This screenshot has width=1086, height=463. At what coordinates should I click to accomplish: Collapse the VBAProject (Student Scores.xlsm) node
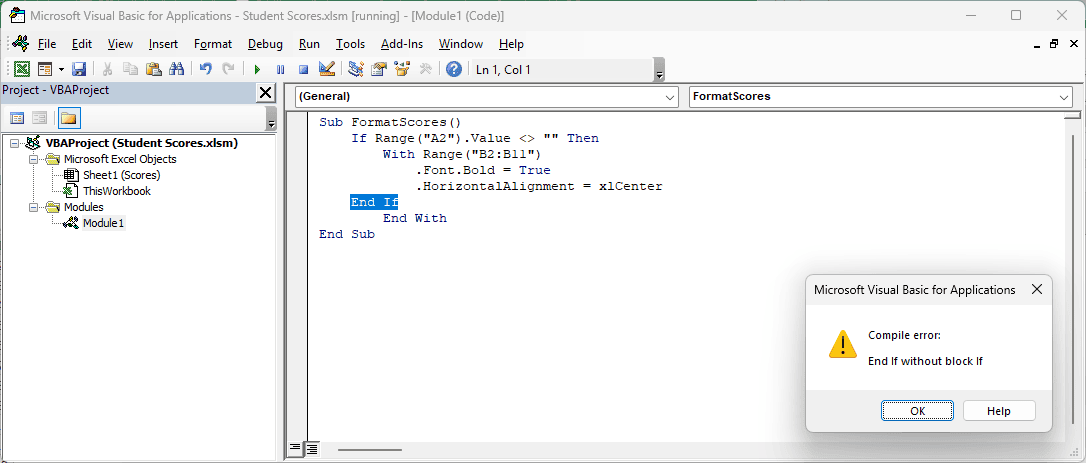tap(15, 143)
